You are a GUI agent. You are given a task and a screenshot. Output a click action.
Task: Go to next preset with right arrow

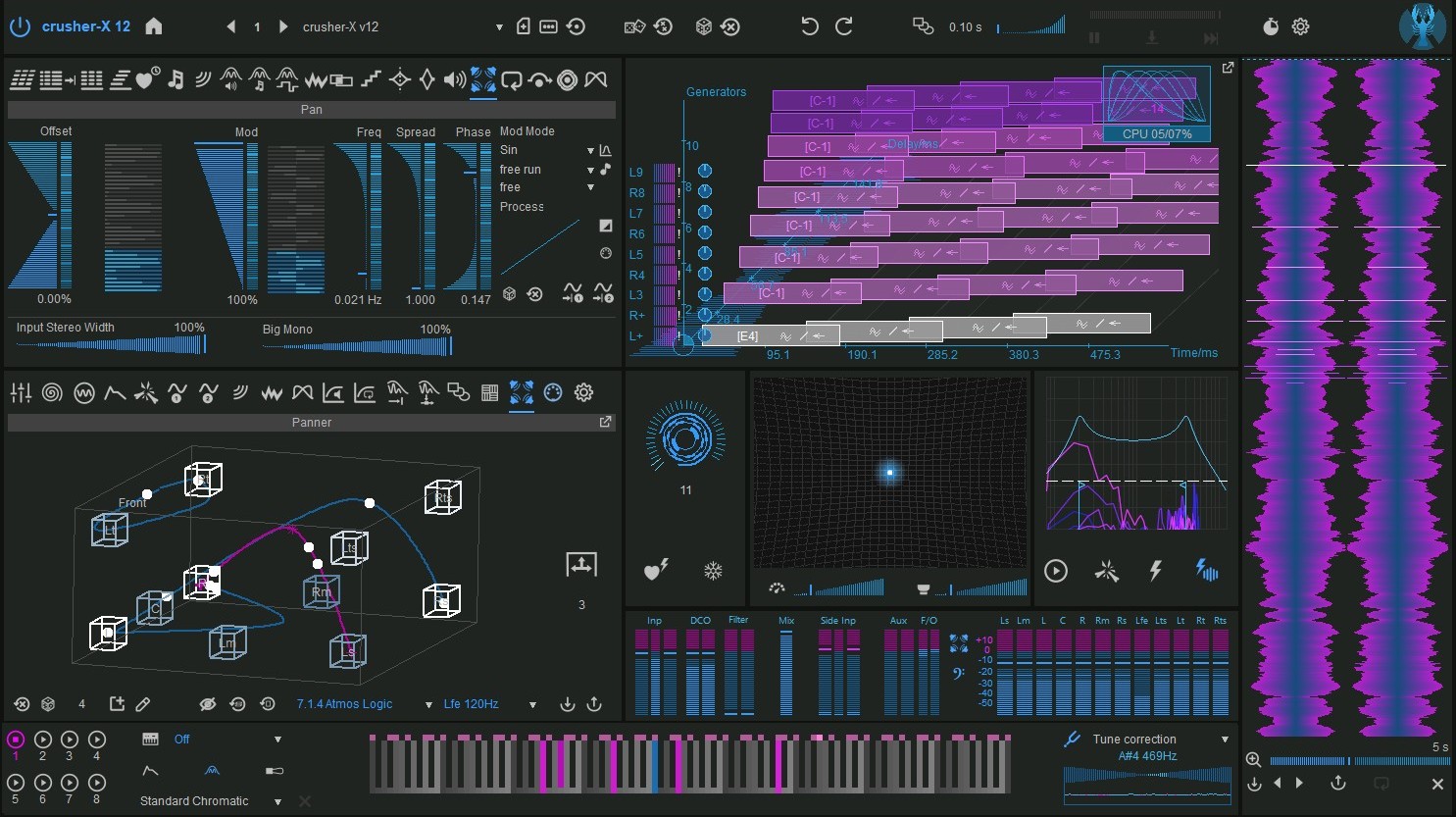[283, 26]
